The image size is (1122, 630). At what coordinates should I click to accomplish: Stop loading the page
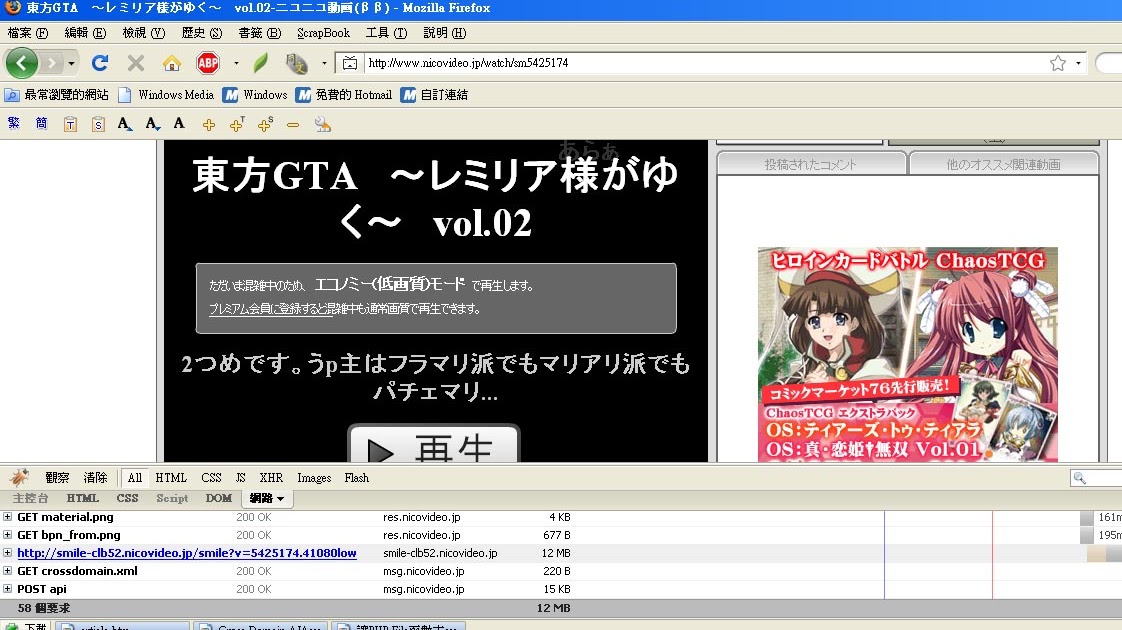click(136, 63)
